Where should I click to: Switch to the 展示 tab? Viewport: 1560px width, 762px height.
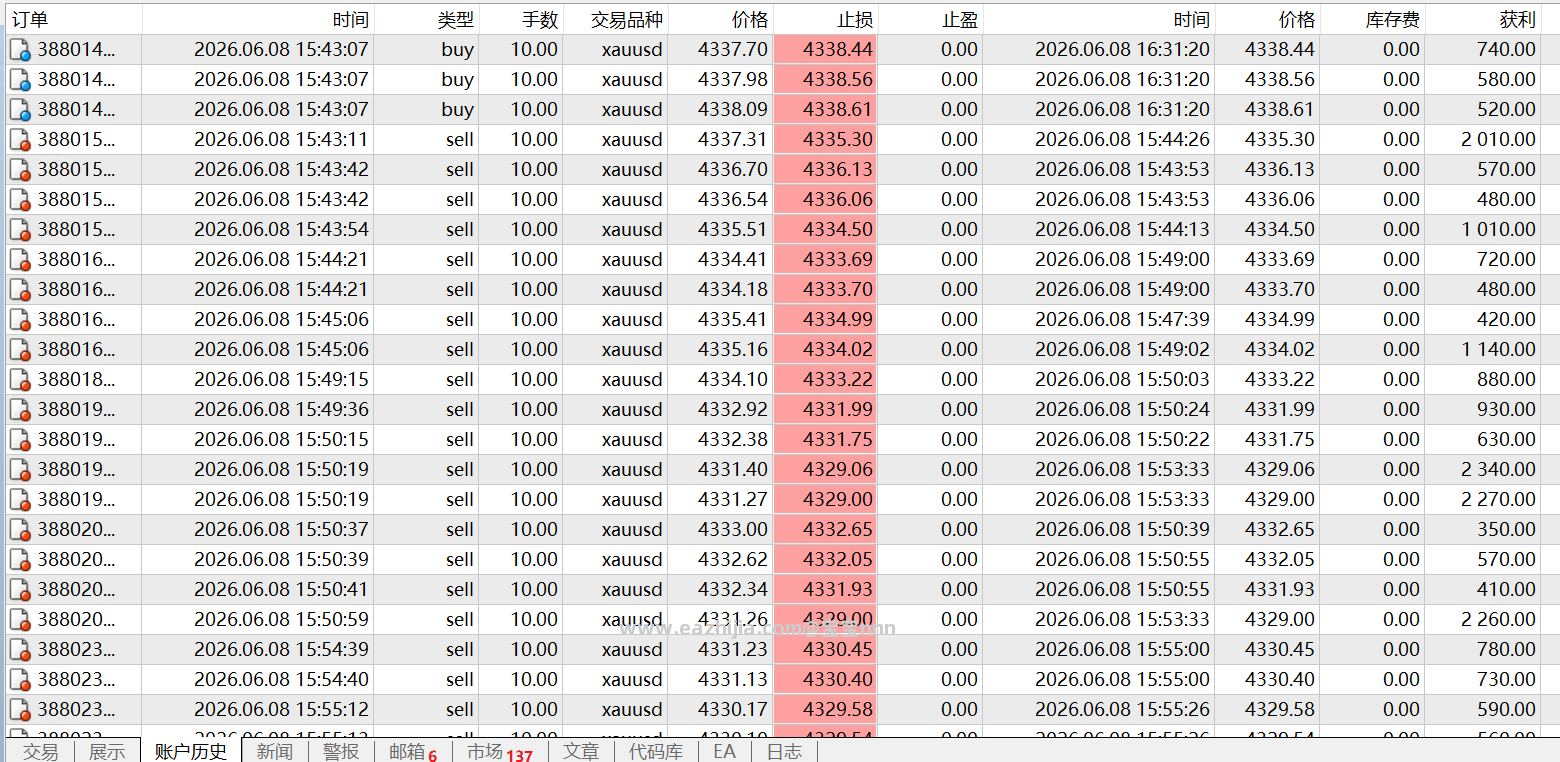[x=108, y=751]
